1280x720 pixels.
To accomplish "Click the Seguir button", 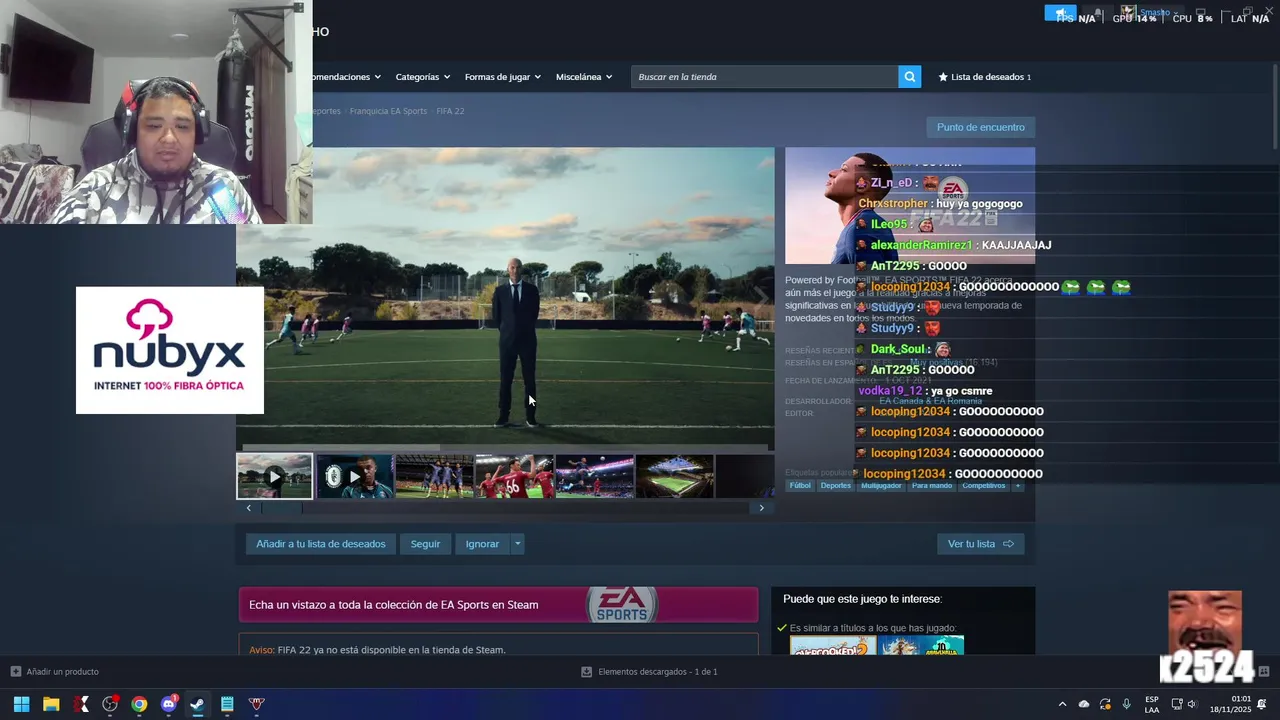I will point(425,544).
